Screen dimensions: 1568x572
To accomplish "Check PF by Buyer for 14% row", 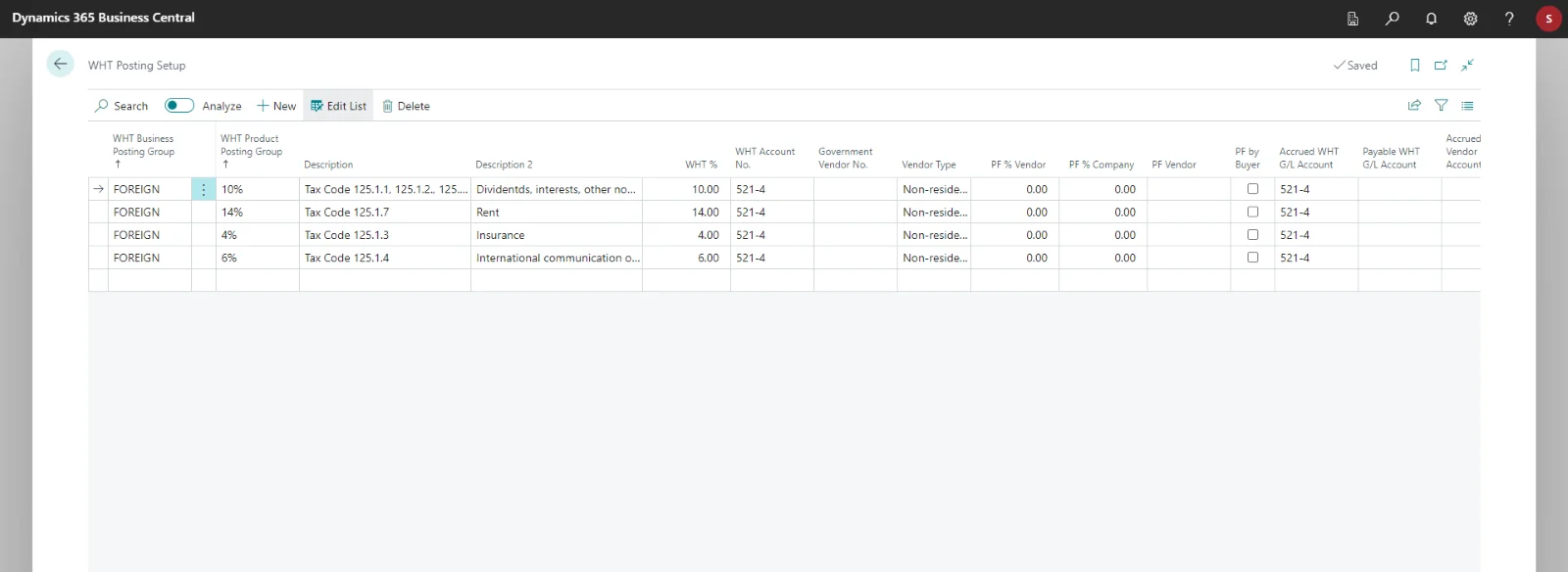I will pos(1252,212).
